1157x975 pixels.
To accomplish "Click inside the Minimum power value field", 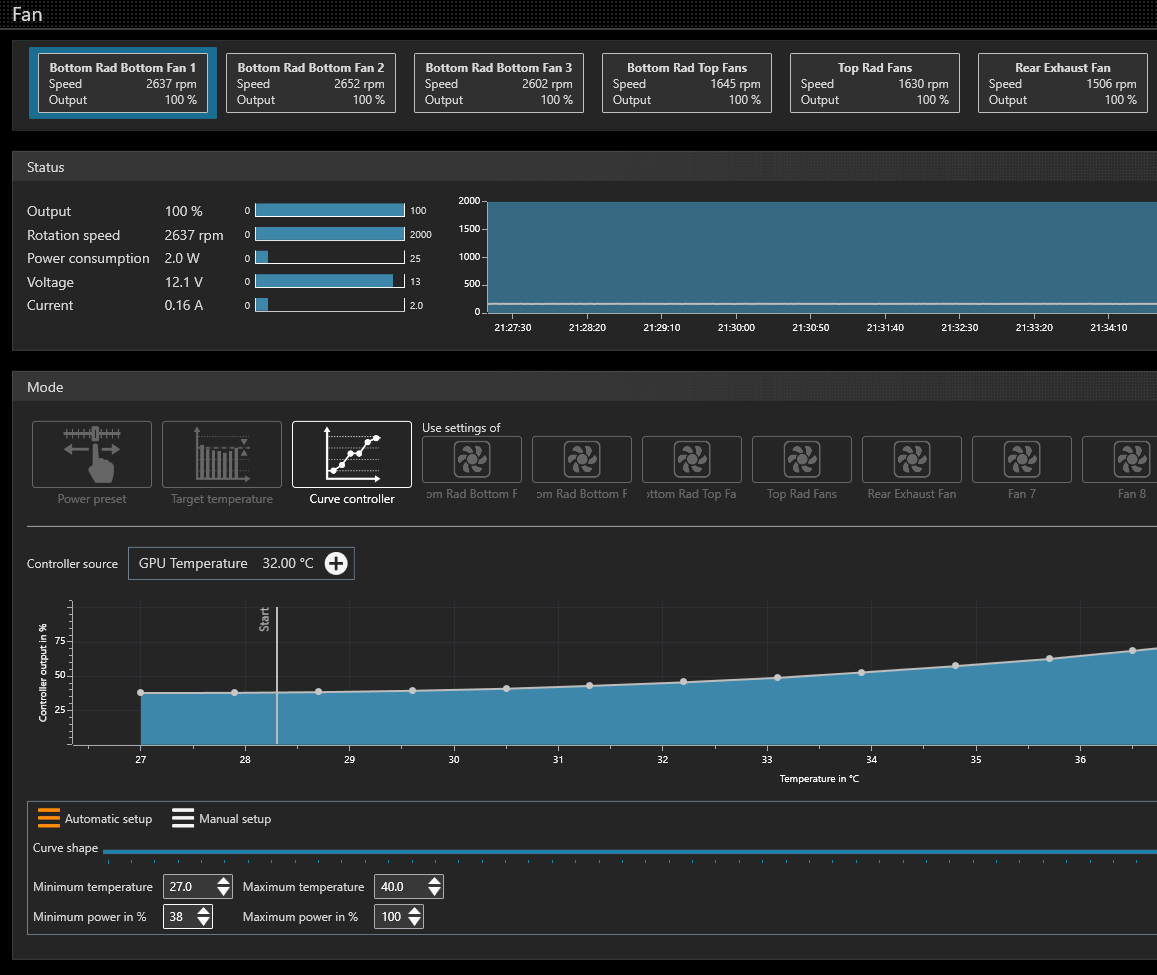I will 178,917.
